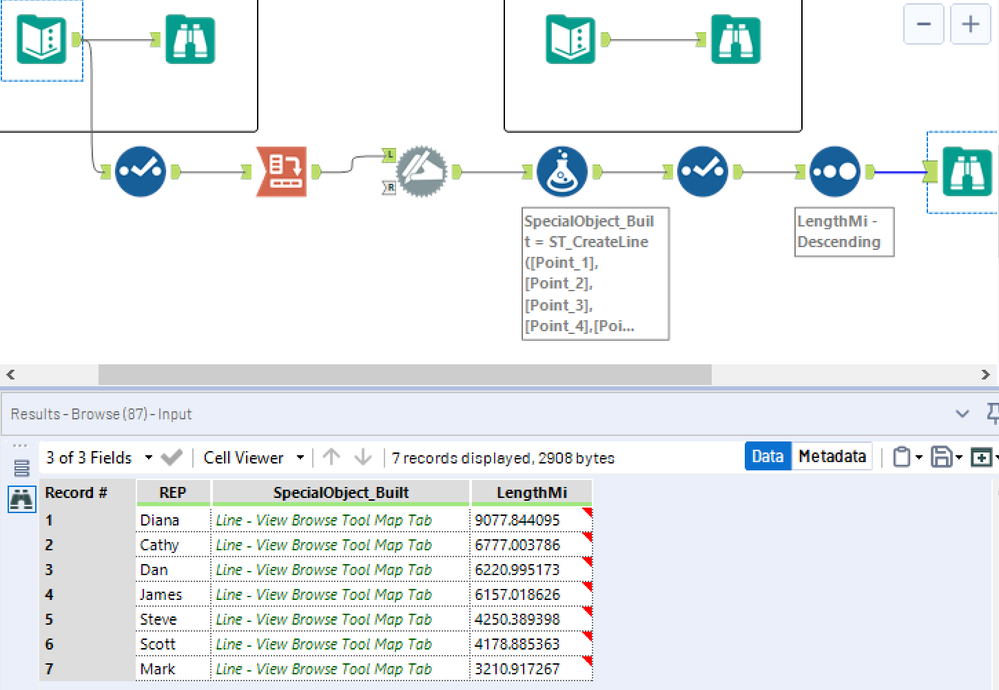999x690 pixels.
Task: Go to next record with down arrow
Action: point(363,457)
